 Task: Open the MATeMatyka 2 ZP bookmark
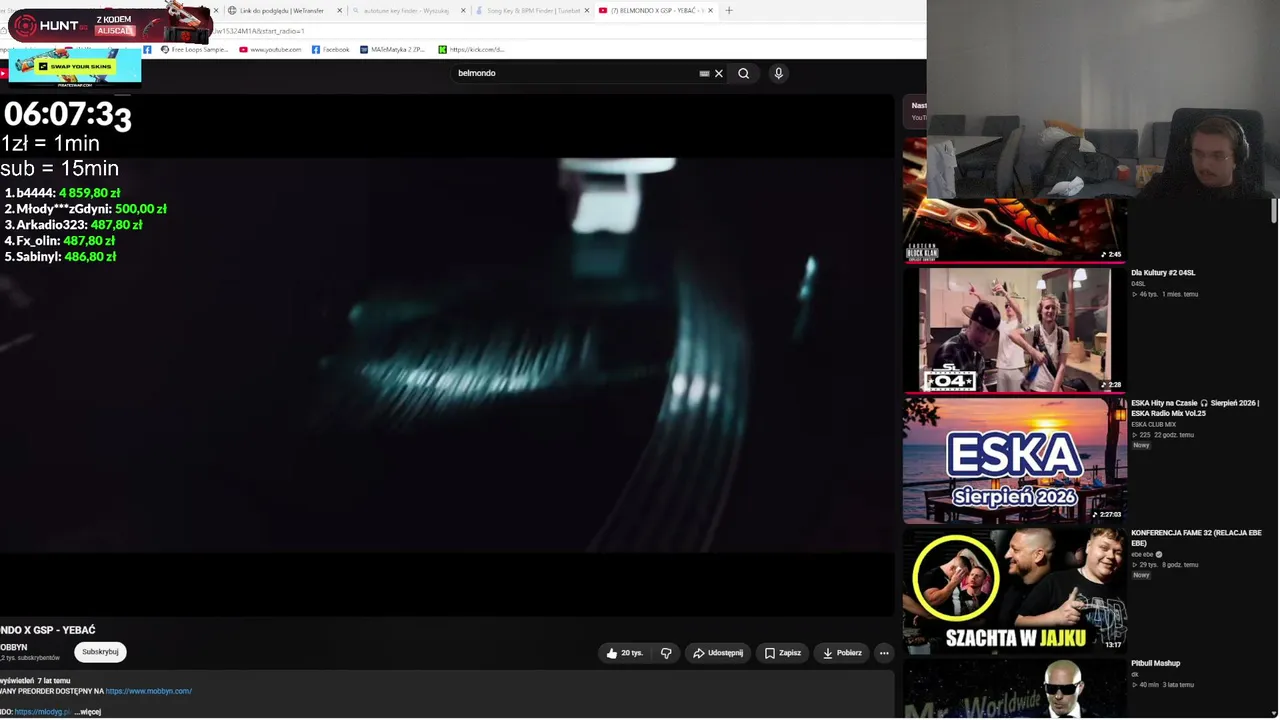(x=393, y=49)
